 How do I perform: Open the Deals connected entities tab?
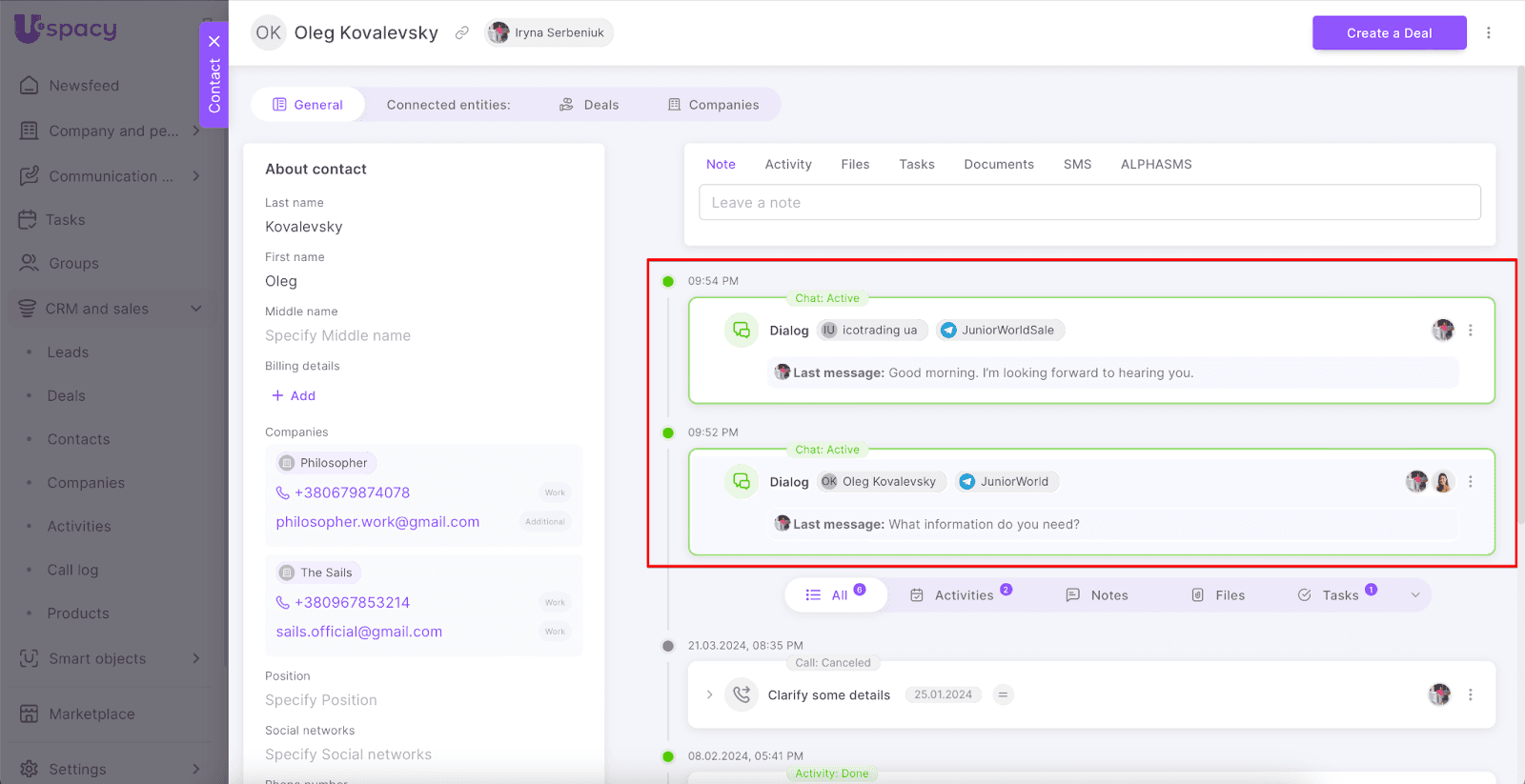589,105
